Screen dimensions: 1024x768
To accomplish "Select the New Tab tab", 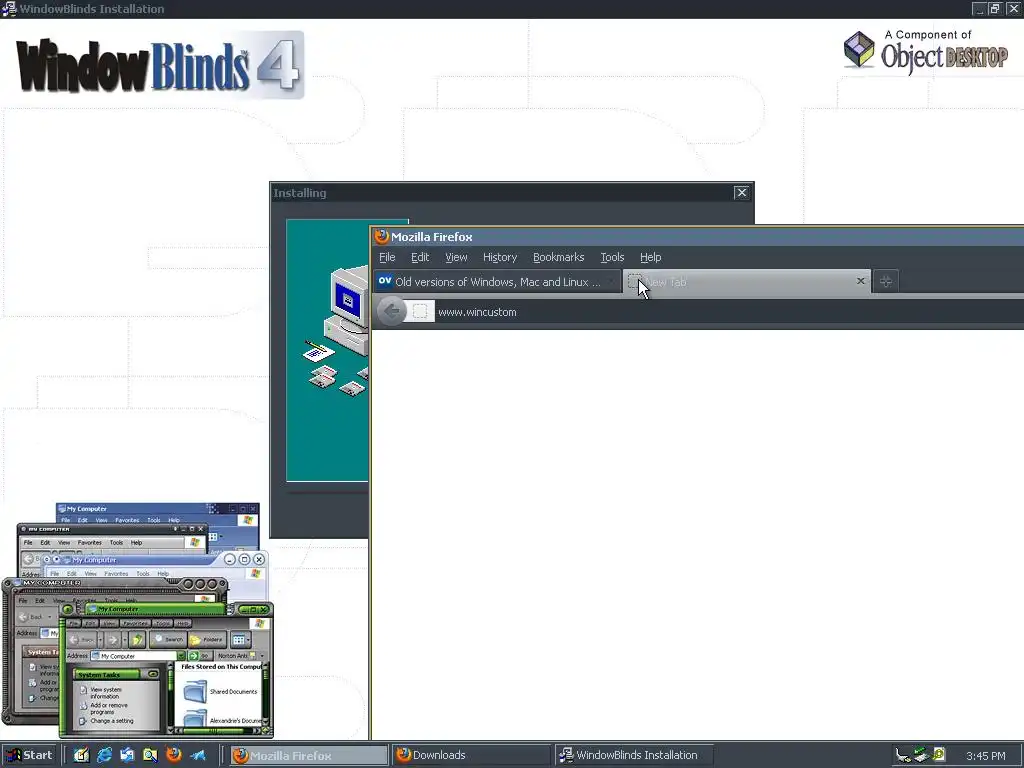I will point(746,281).
